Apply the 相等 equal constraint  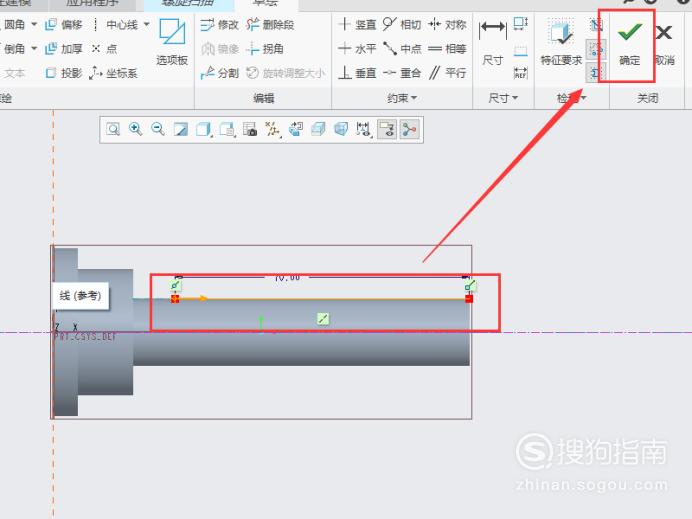tap(448, 49)
